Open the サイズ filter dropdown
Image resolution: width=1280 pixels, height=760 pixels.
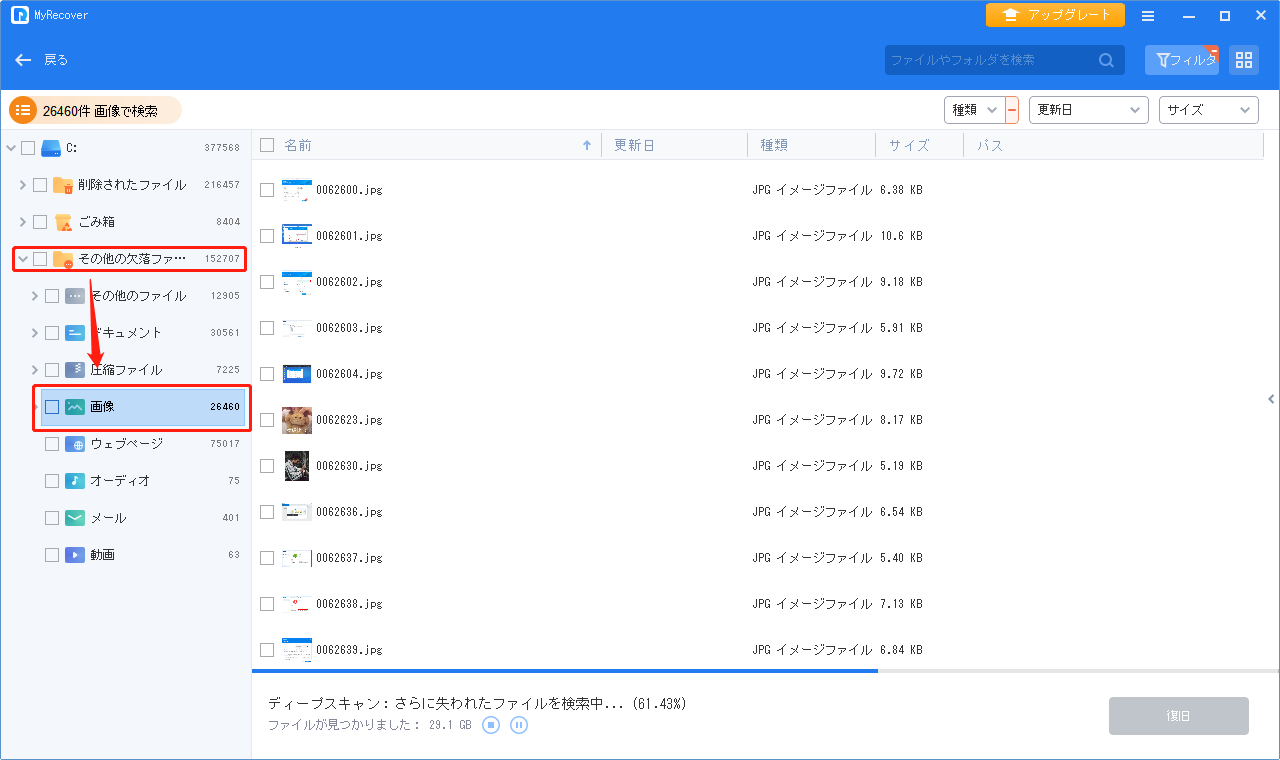pos(1209,110)
